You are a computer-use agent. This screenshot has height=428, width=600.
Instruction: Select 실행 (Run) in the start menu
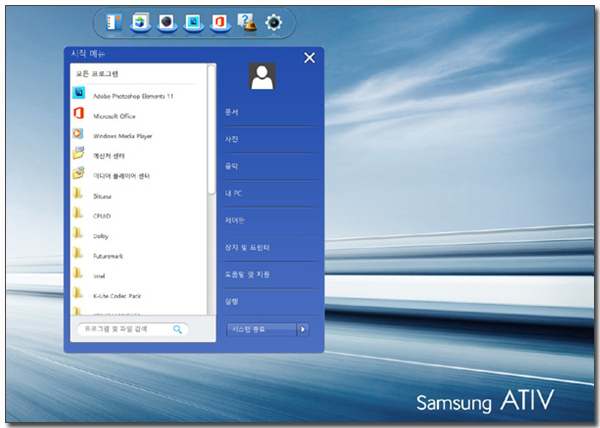tap(269, 302)
